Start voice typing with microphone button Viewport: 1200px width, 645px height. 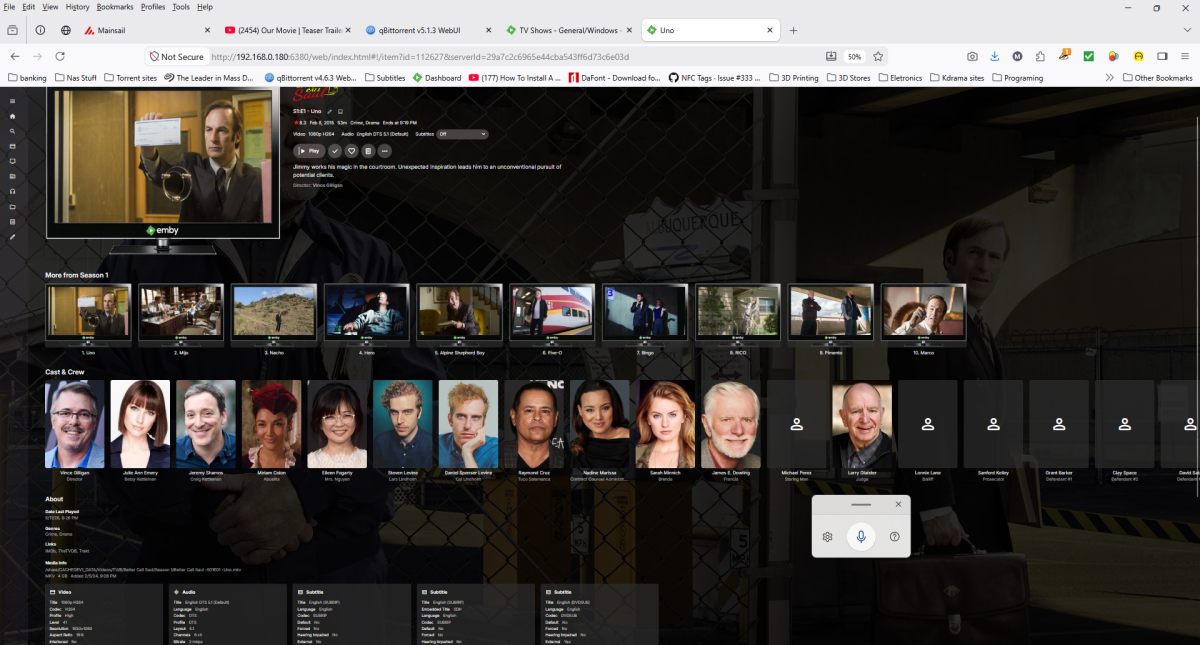pos(860,537)
